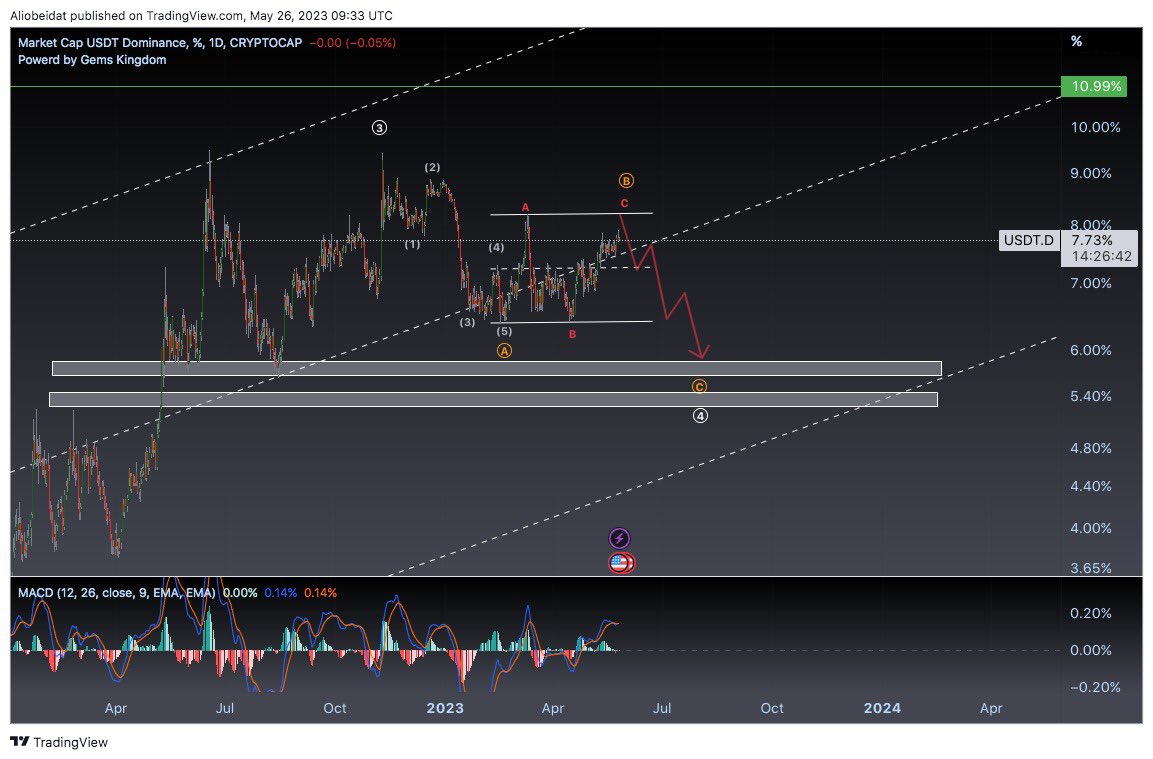The image size is (1153, 759).
Task: Click the 2024 time axis label
Action: click(x=882, y=708)
